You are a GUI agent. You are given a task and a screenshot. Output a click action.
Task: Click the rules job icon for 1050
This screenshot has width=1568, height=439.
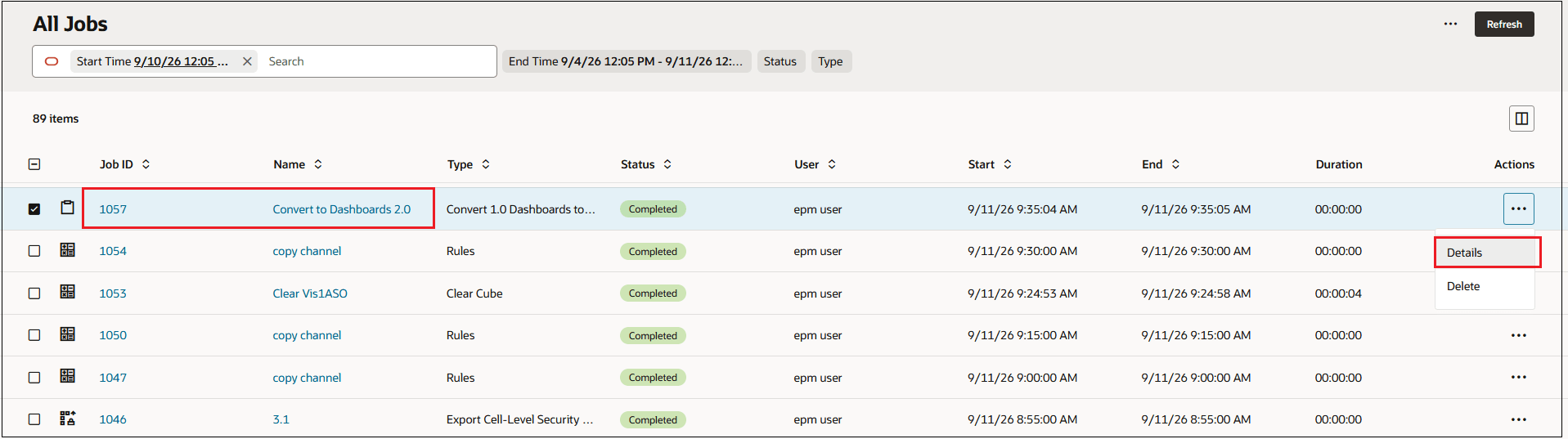(x=68, y=334)
